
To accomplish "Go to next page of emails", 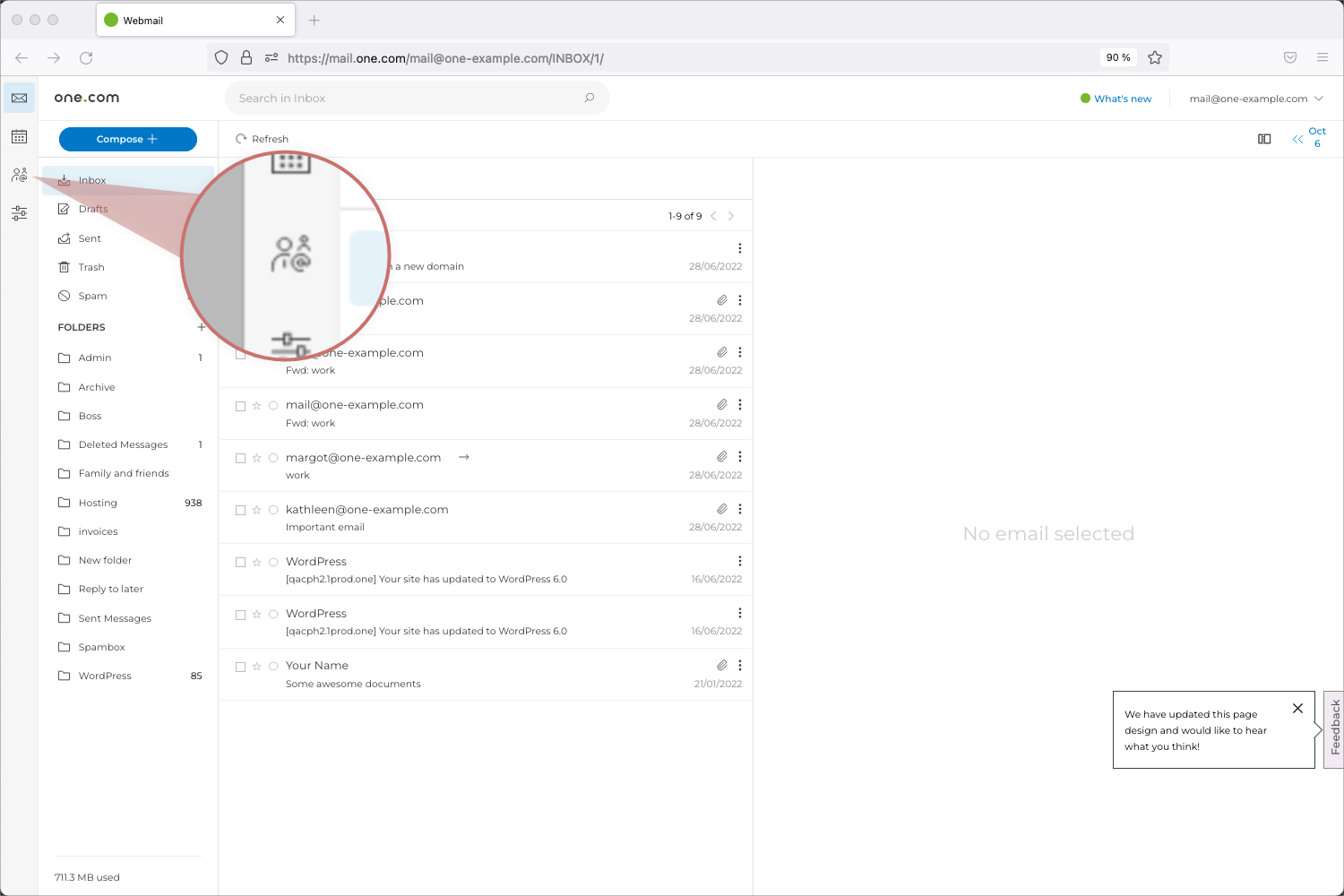I will pyautogui.click(x=731, y=216).
